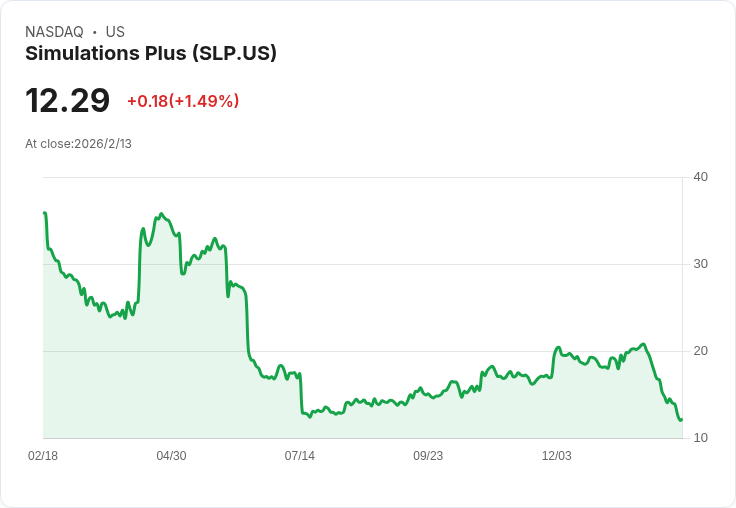Click the dot separator between NASDAQ and US
736x508 pixels.
pos(95,32)
